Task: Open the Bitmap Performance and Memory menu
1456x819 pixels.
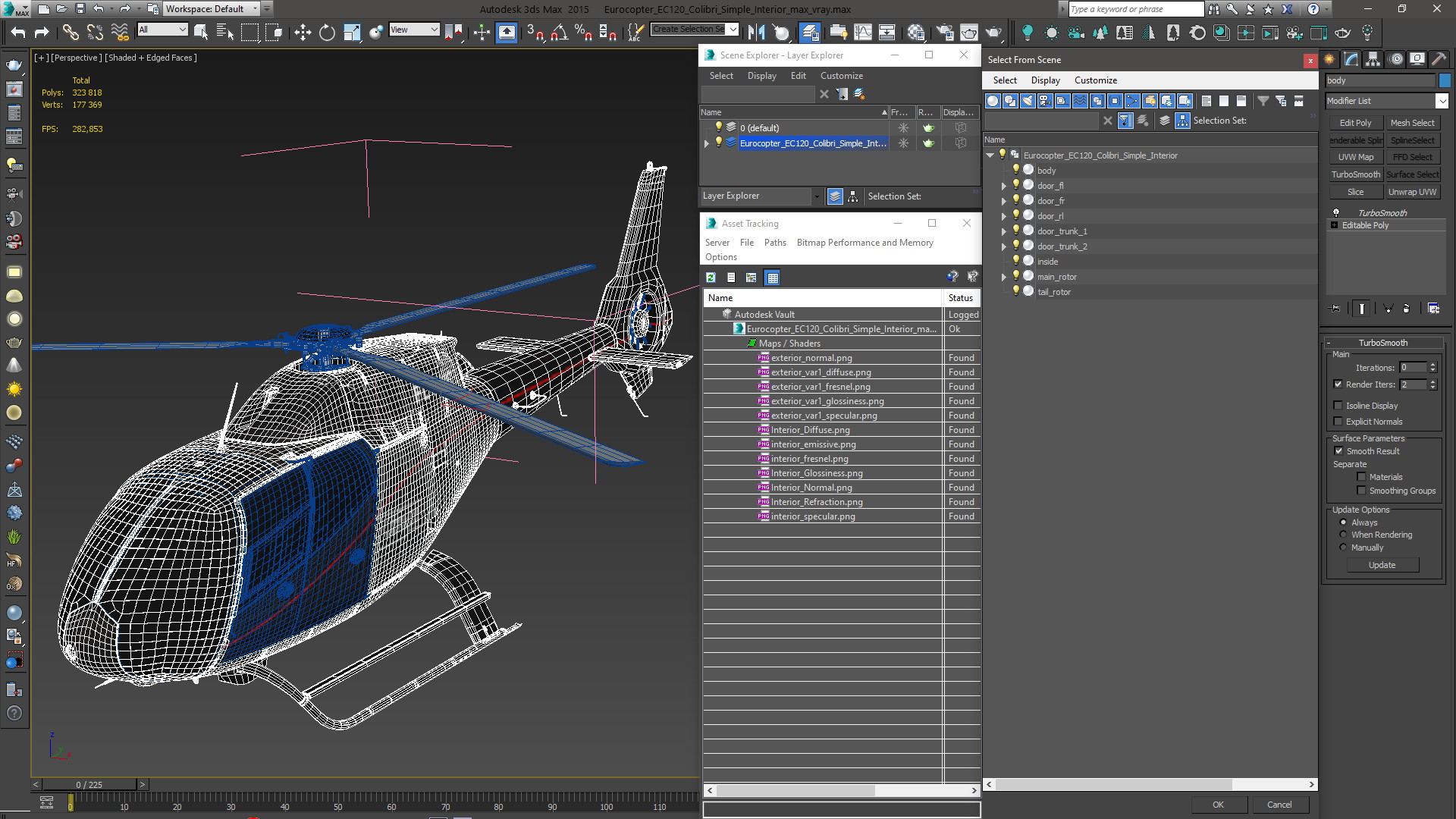Action: point(864,243)
